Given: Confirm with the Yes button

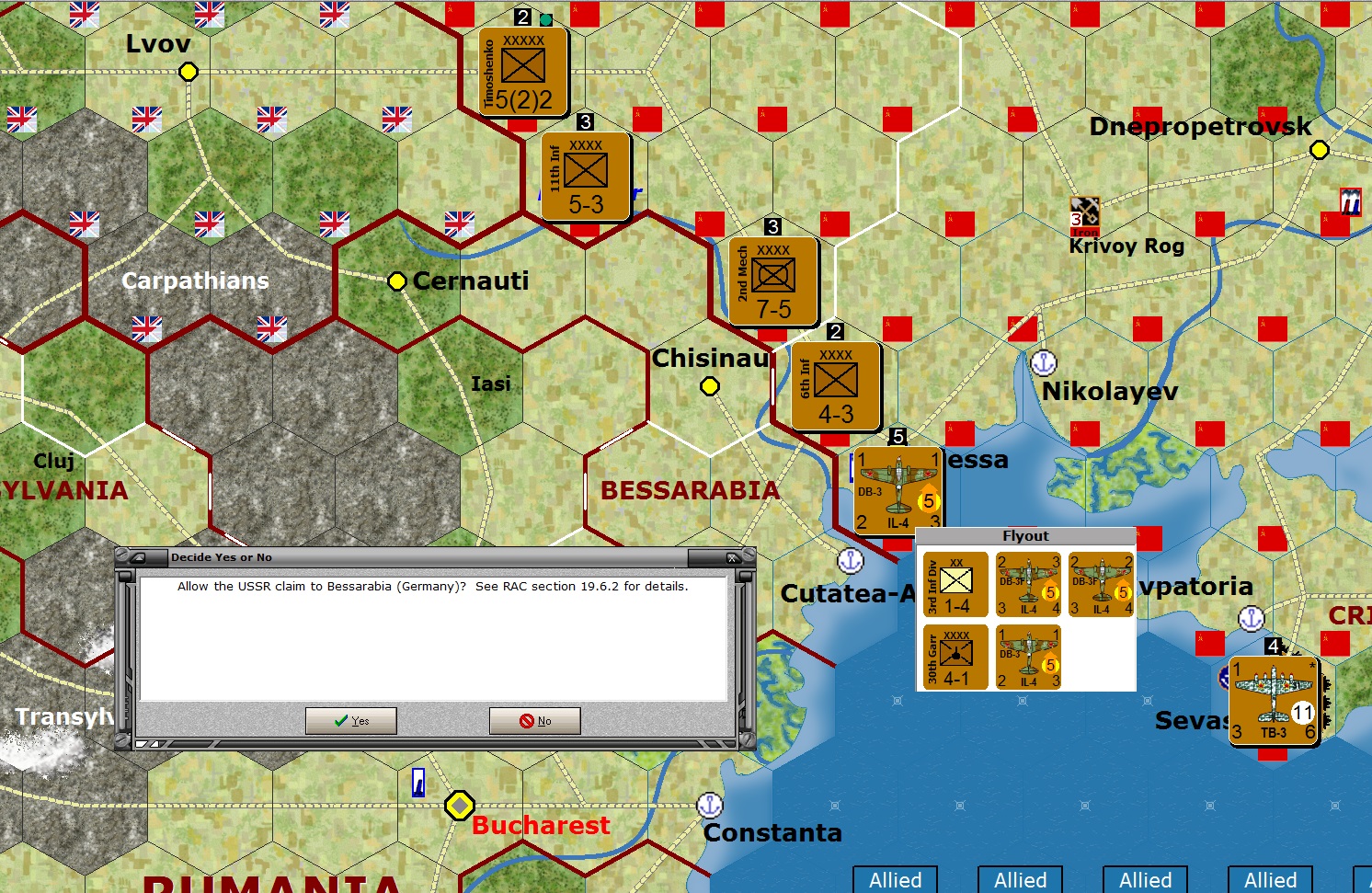Looking at the screenshot, I should click(x=350, y=721).
